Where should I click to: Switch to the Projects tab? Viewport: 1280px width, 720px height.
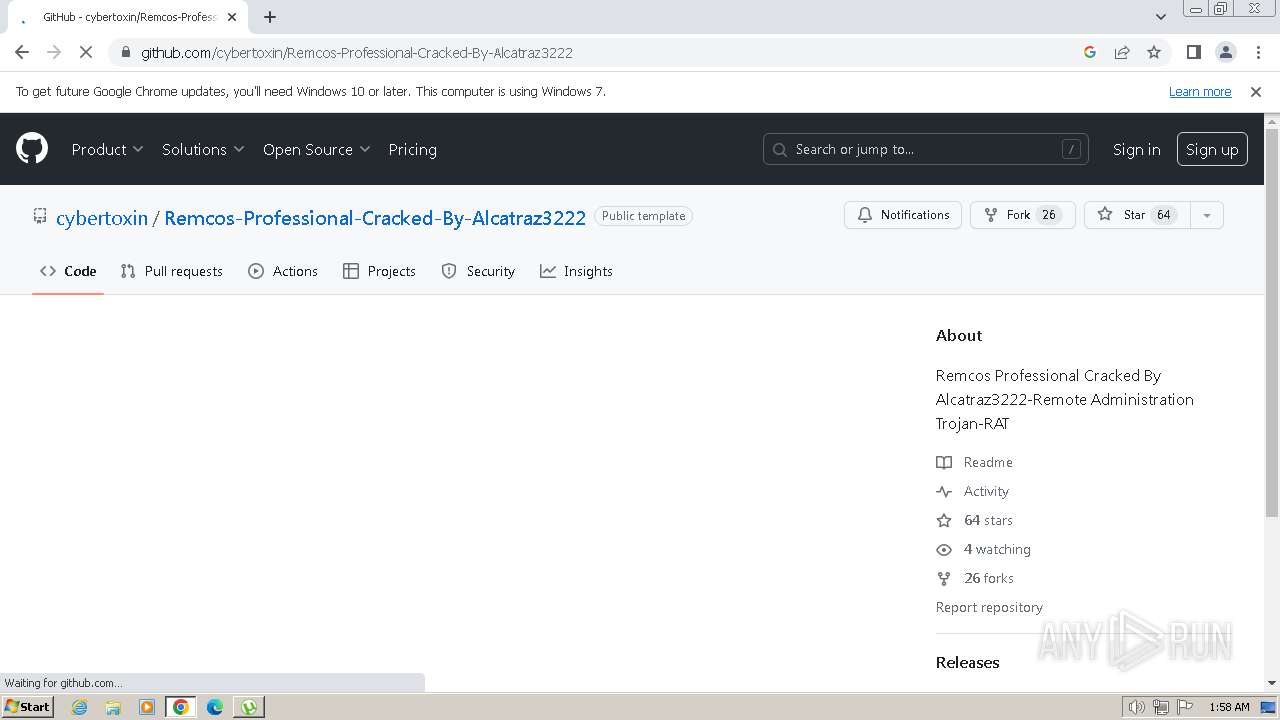[379, 271]
